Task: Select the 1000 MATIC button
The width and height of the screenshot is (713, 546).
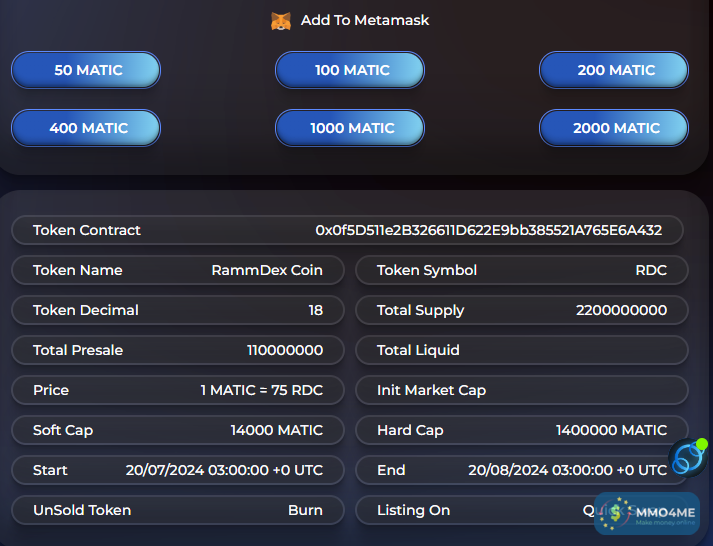Action: 350,128
